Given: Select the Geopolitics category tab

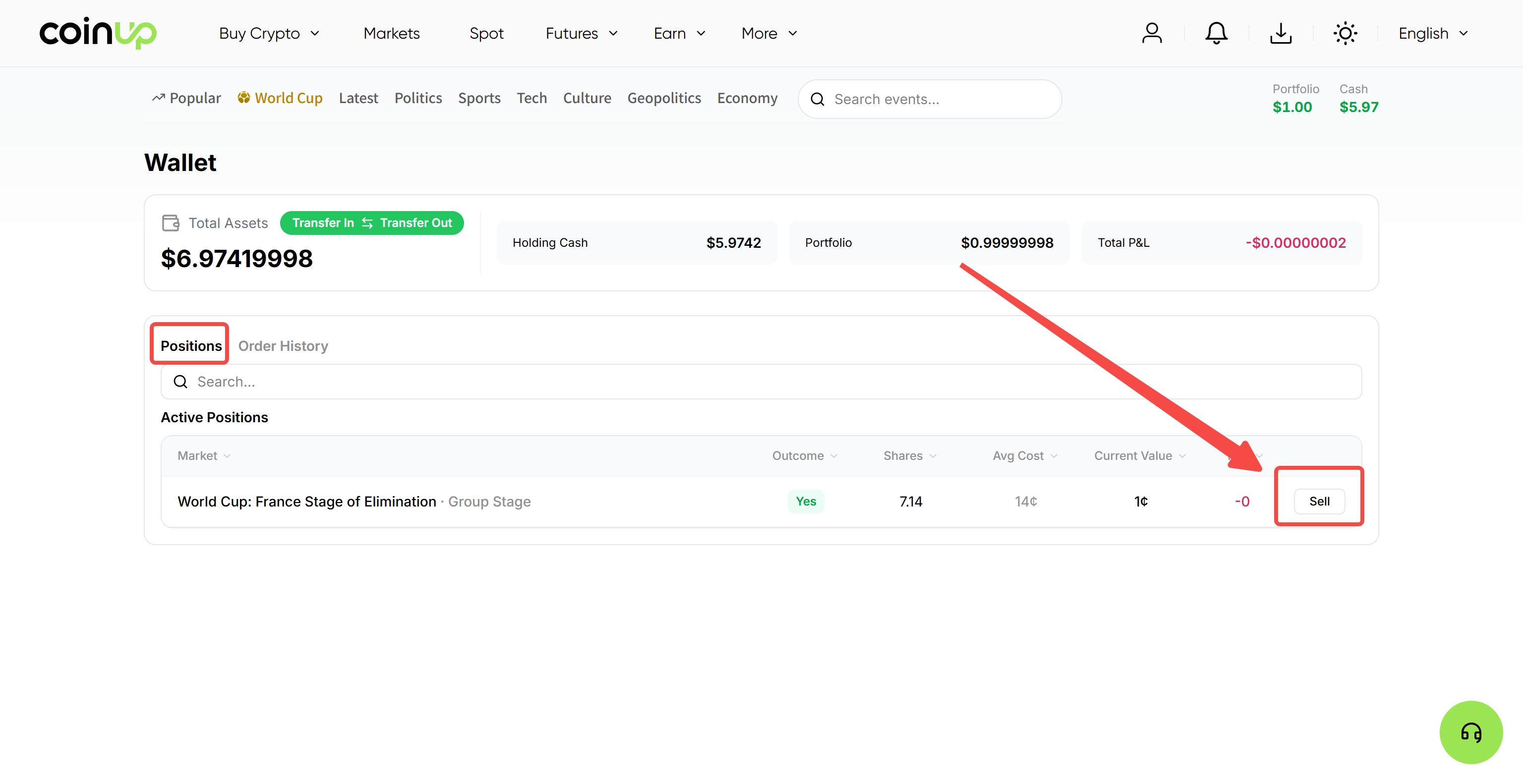Looking at the screenshot, I should [664, 98].
